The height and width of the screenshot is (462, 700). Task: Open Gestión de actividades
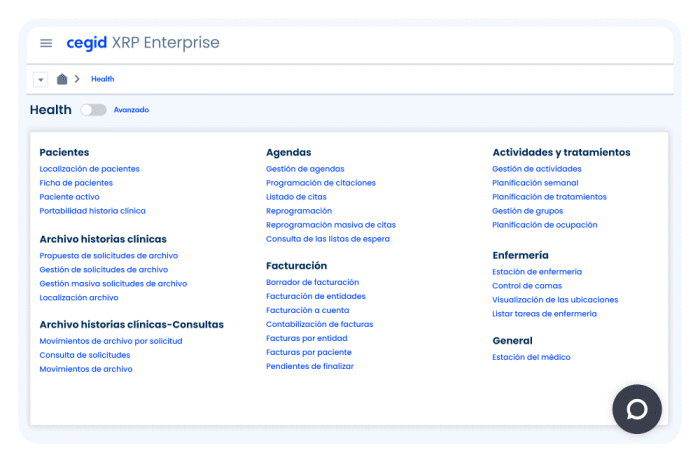(x=536, y=169)
